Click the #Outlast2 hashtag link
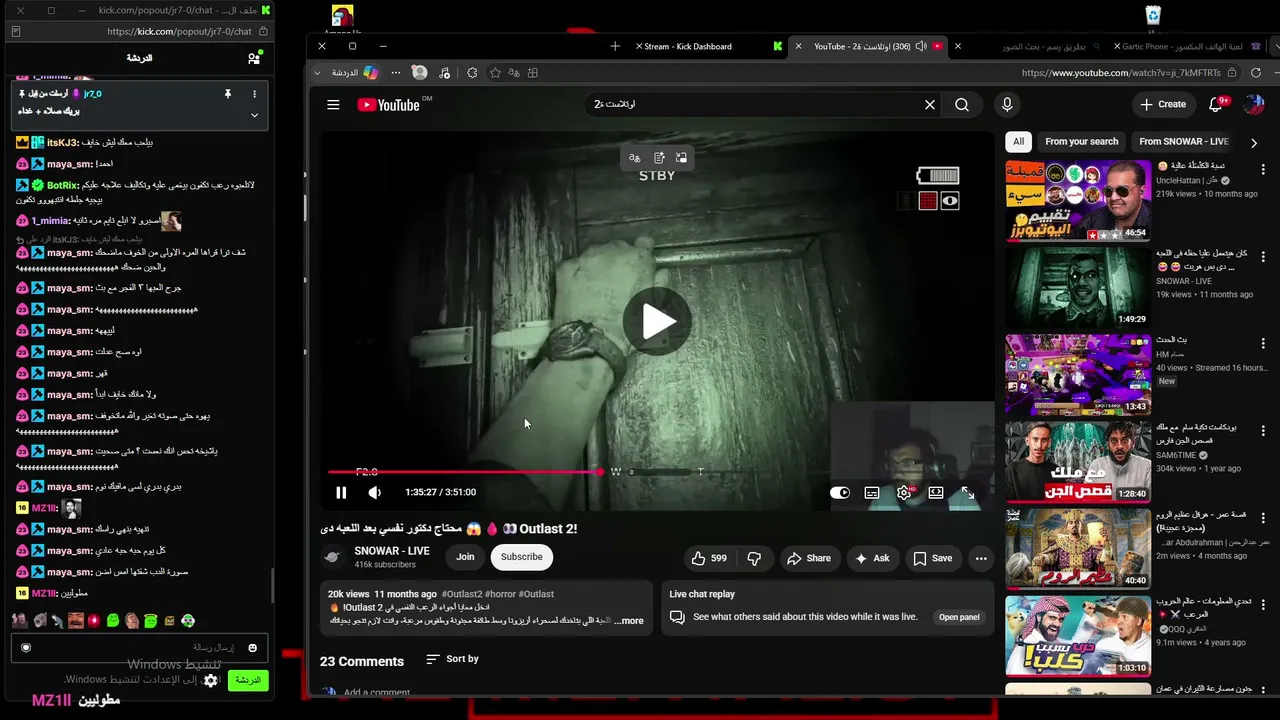 tap(462, 594)
